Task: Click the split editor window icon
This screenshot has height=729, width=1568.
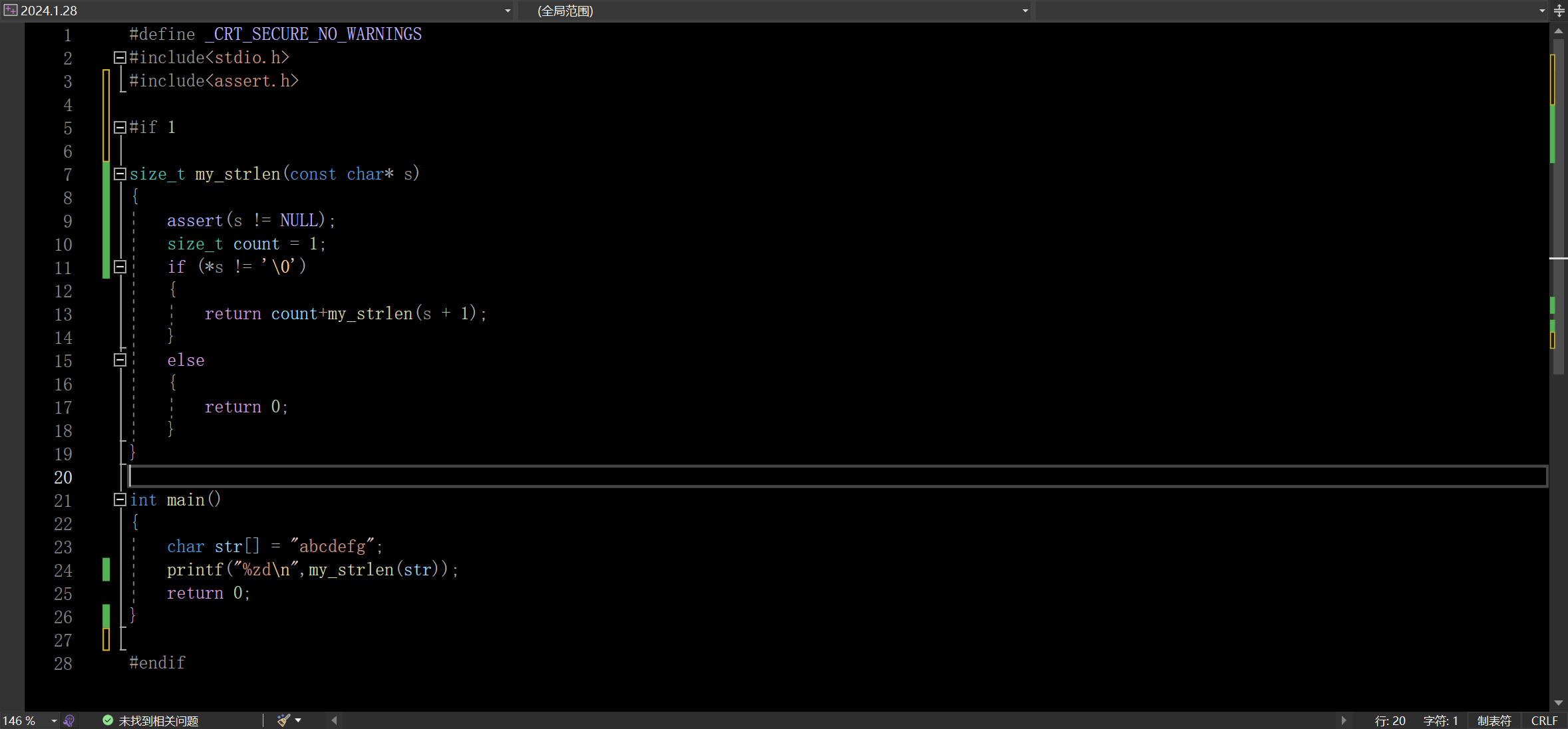Action: pyautogui.click(x=1559, y=11)
